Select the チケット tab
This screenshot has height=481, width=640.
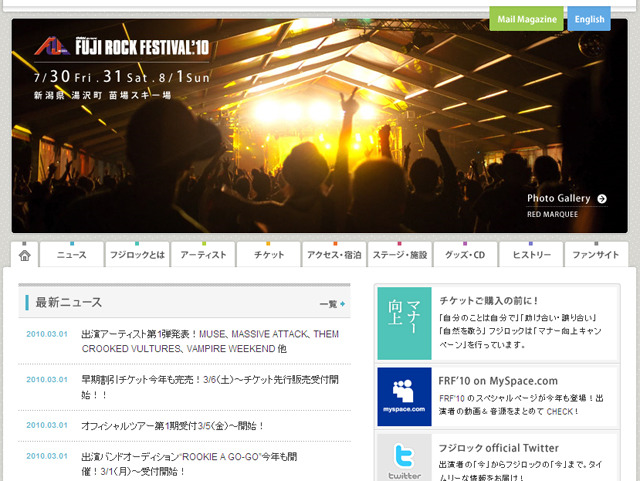click(x=269, y=254)
